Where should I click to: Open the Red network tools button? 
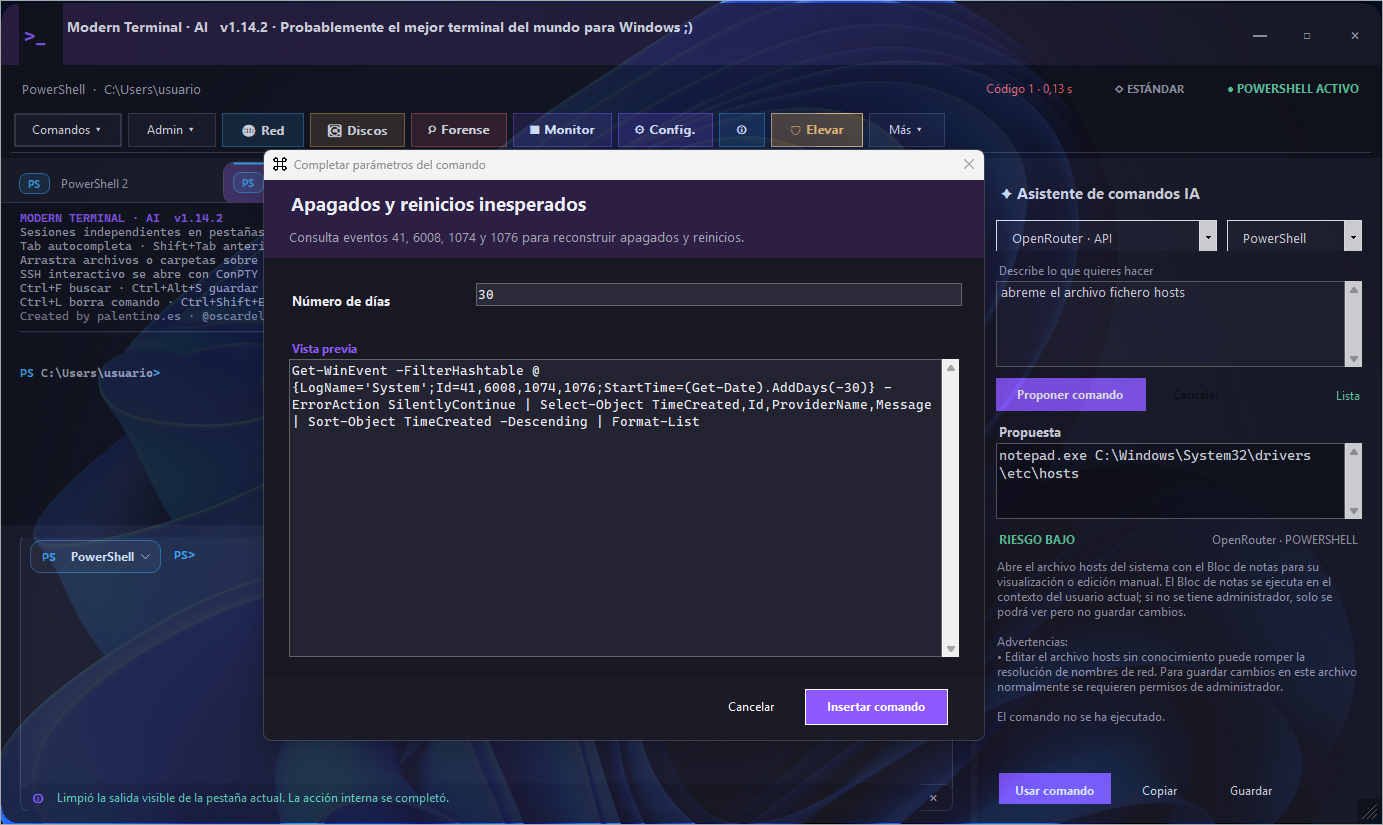tap(262, 130)
